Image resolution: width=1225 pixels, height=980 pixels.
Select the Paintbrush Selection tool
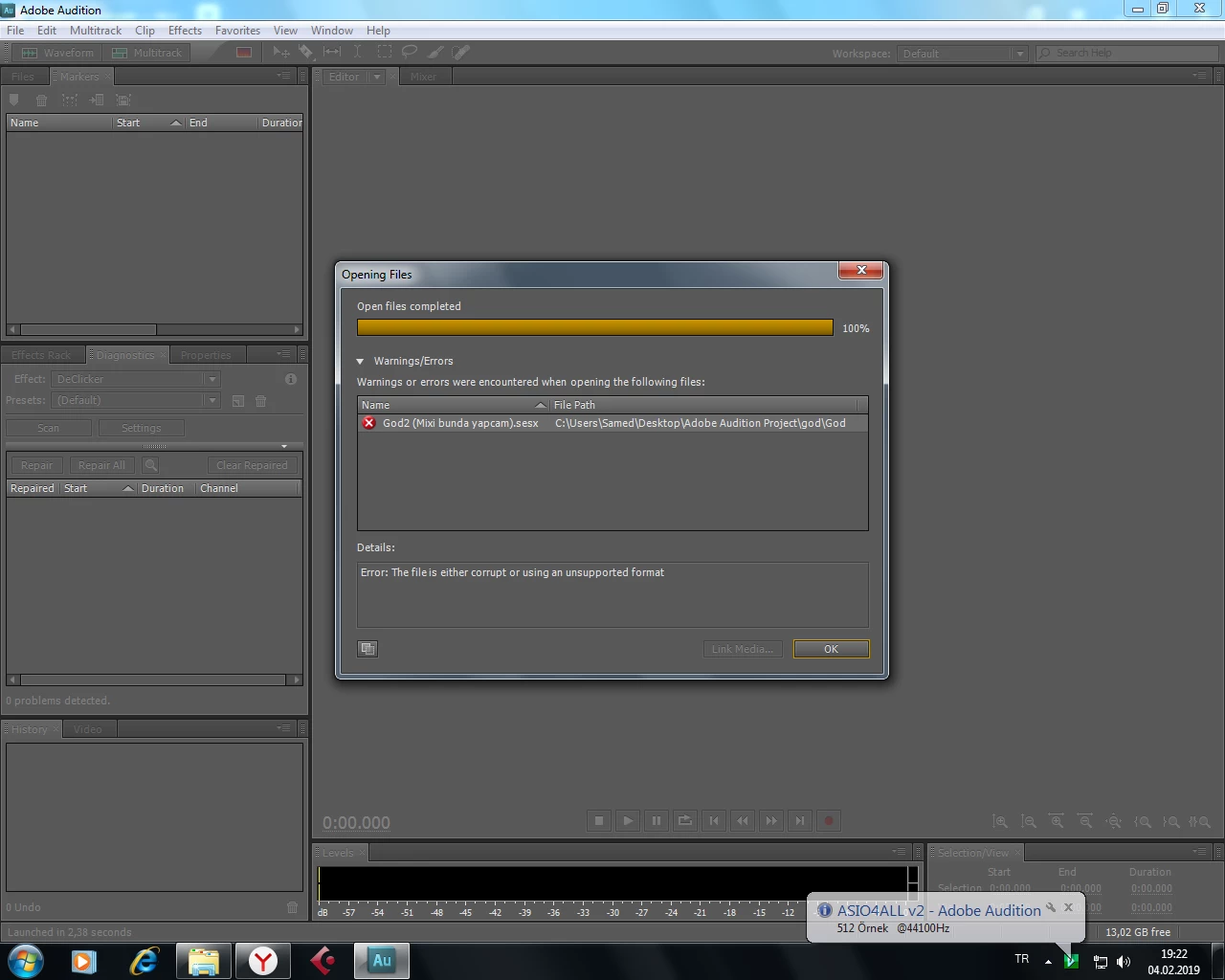pyautogui.click(x=435, y=52)
